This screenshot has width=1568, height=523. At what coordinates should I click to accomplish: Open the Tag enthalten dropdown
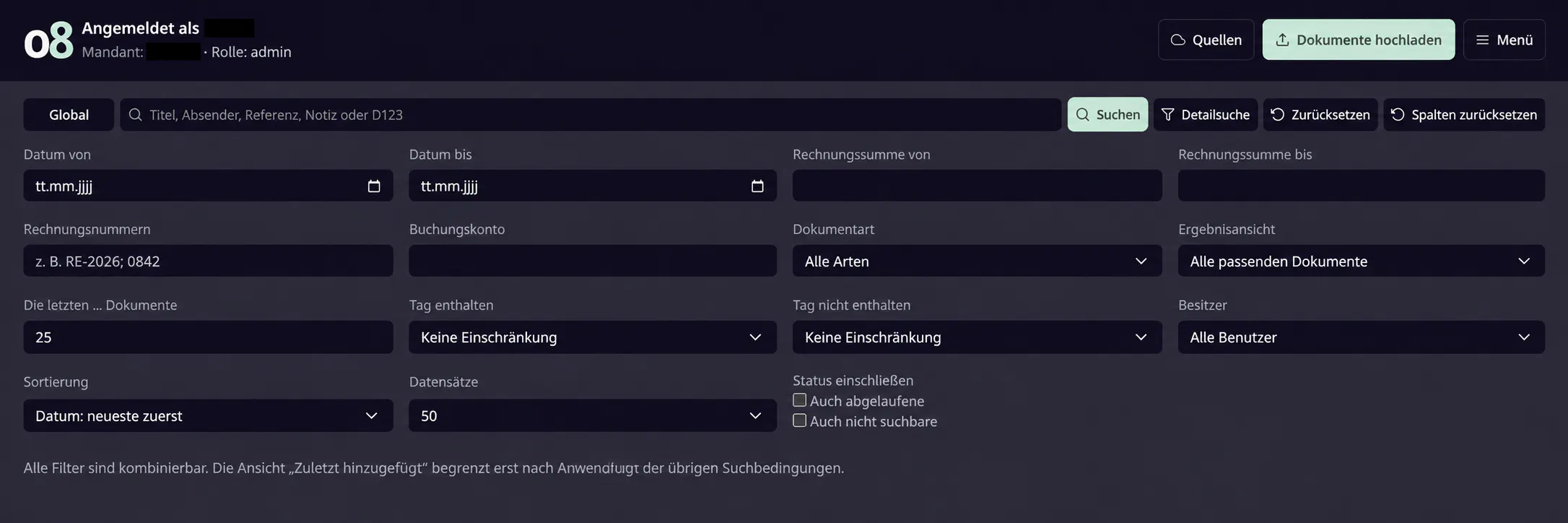(x=593, y=337)
